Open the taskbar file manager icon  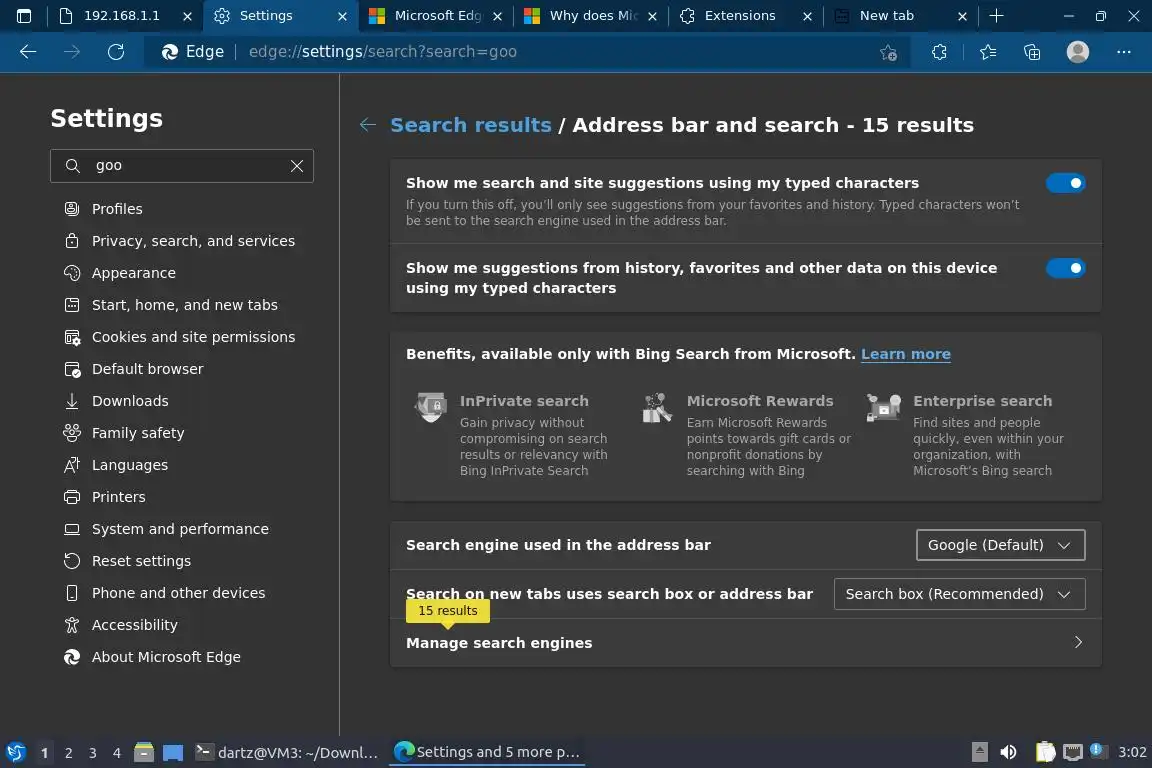tap(144, 752)
